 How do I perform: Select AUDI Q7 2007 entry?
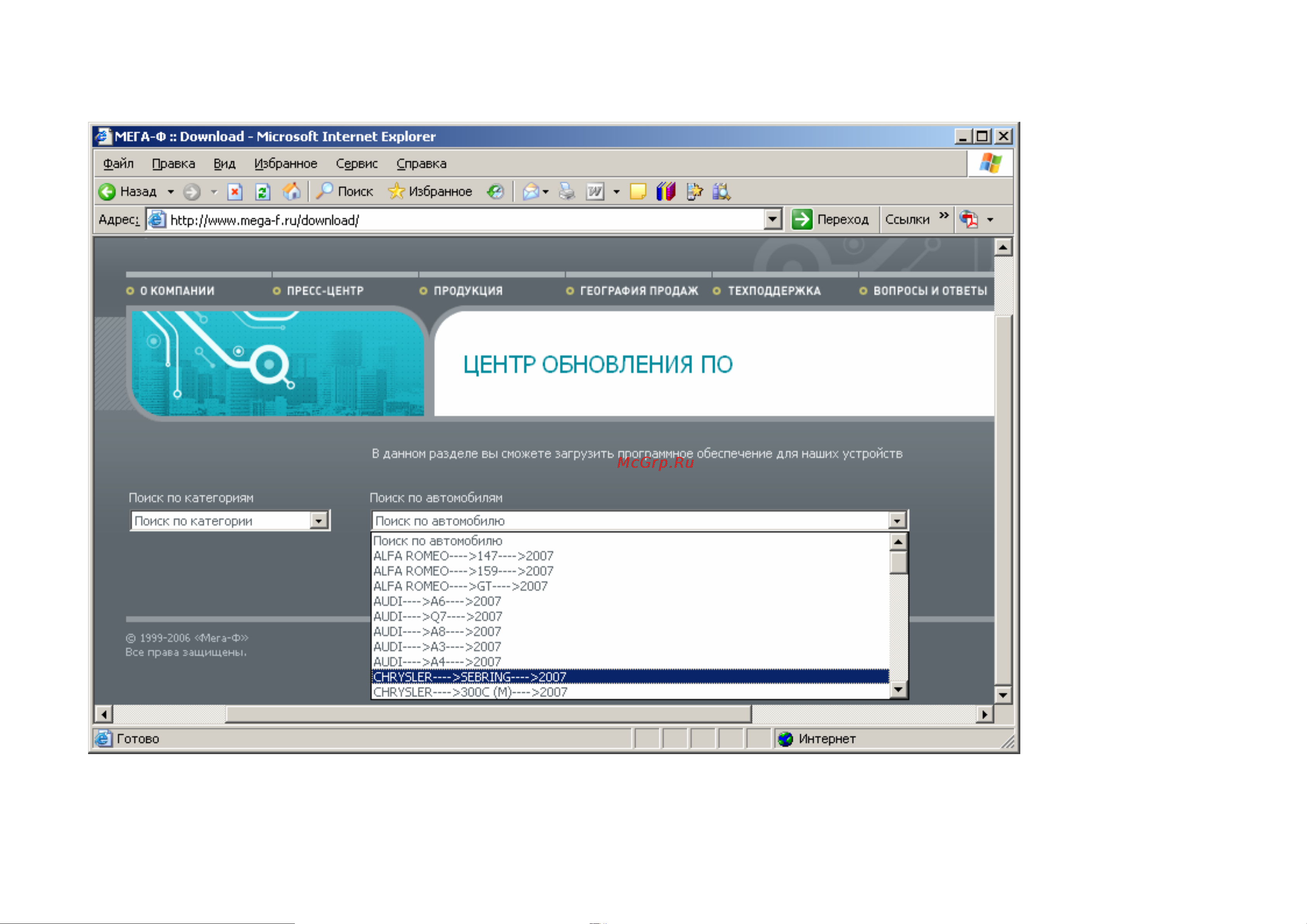(630, 616)
